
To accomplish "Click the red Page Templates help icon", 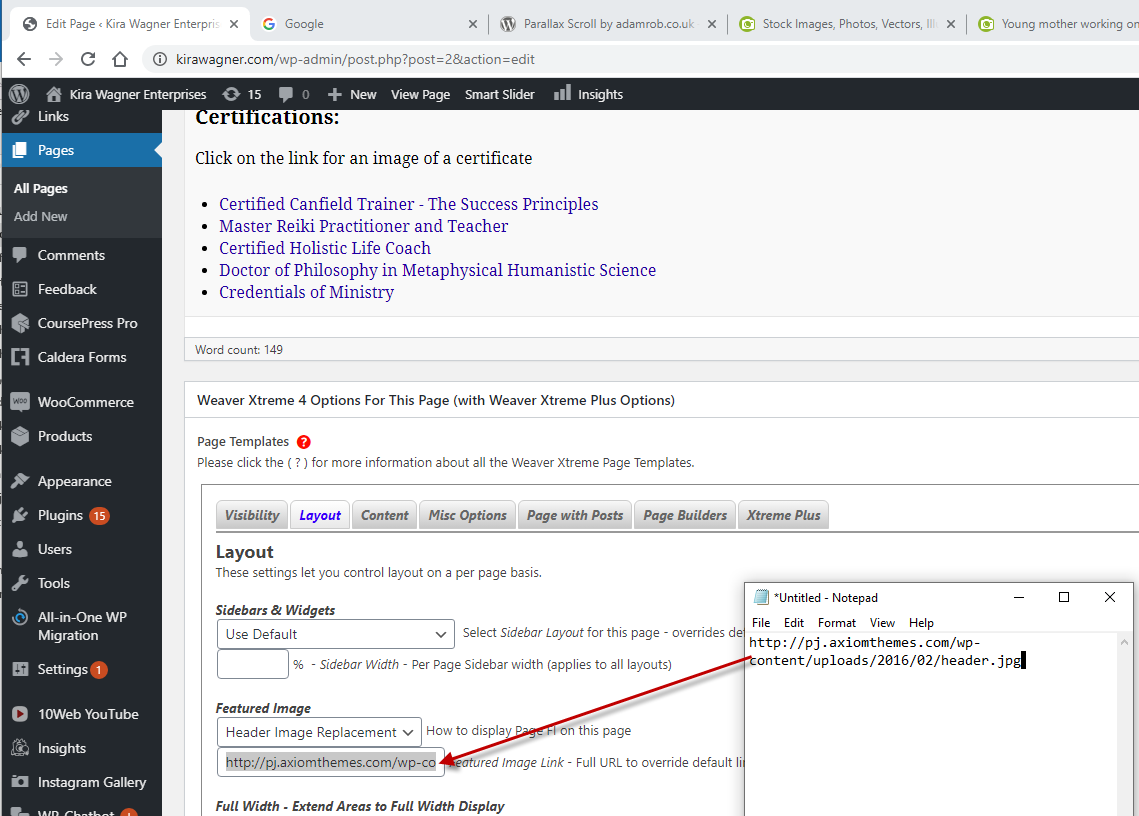I will coord(304,442).
